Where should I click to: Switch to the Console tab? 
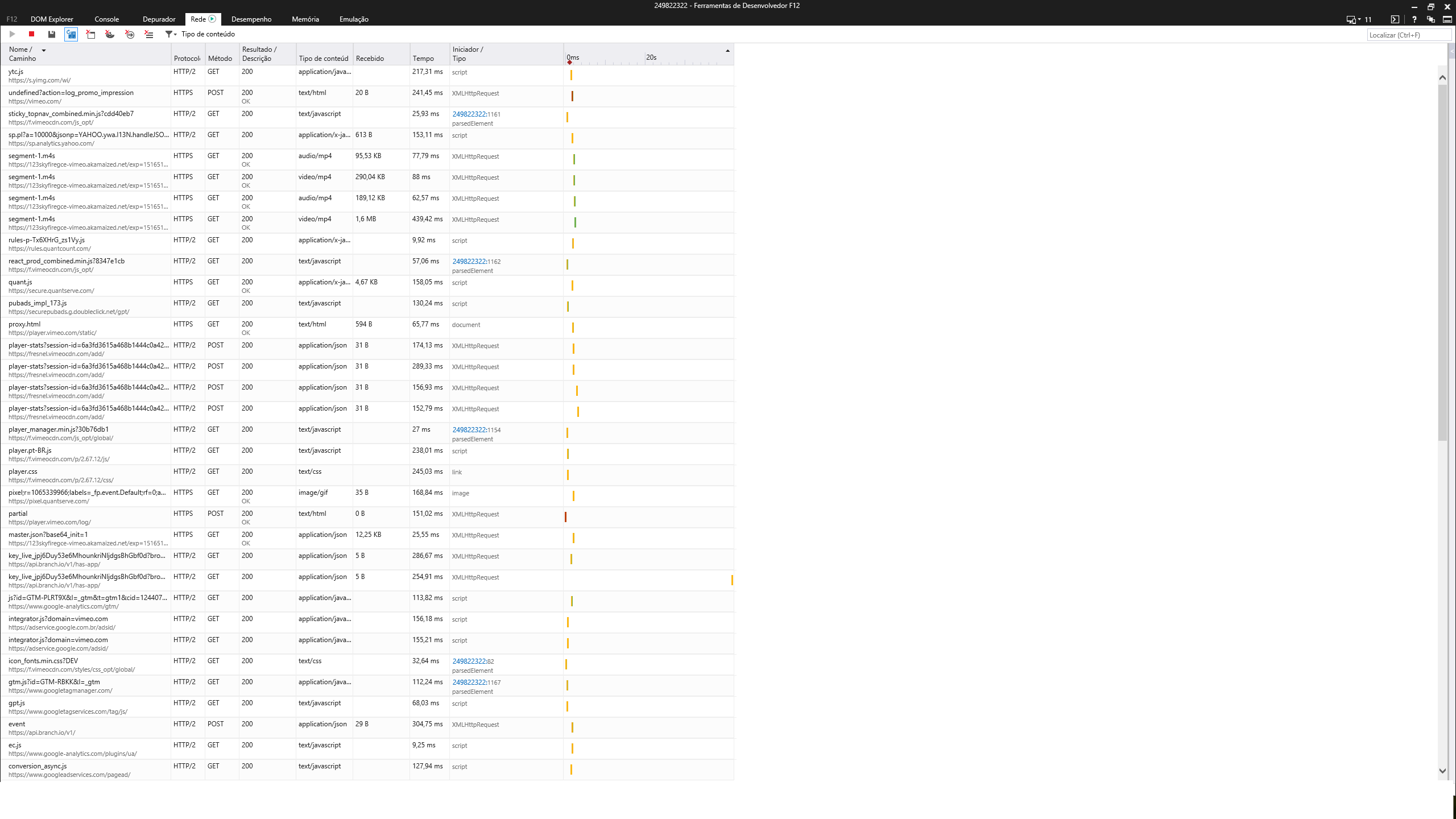click(106, 19)
